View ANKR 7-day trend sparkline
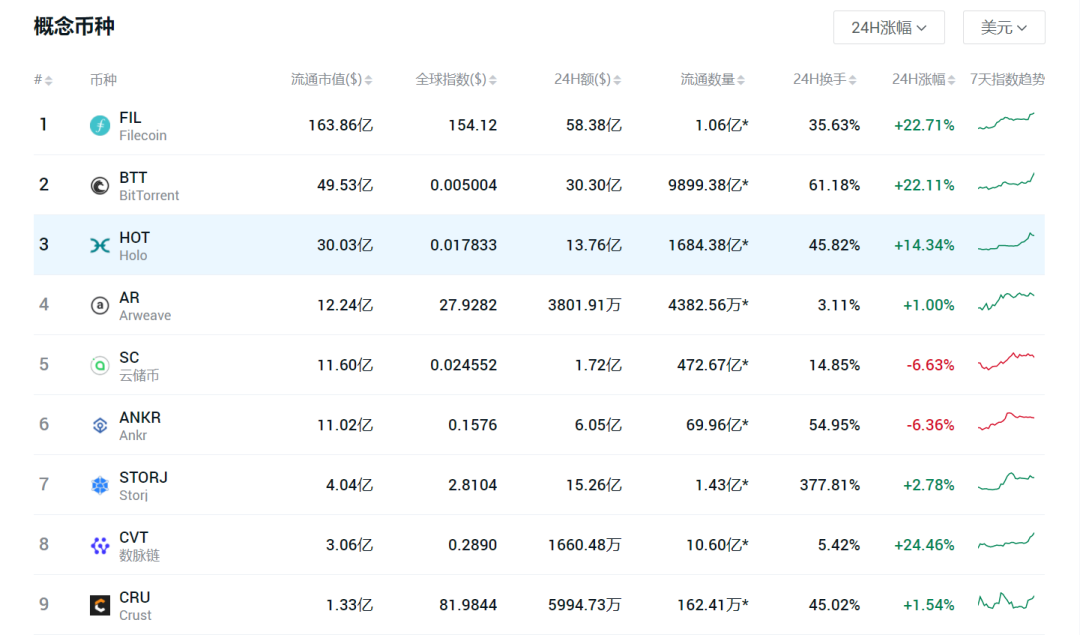 click(x=1006, y=421)
